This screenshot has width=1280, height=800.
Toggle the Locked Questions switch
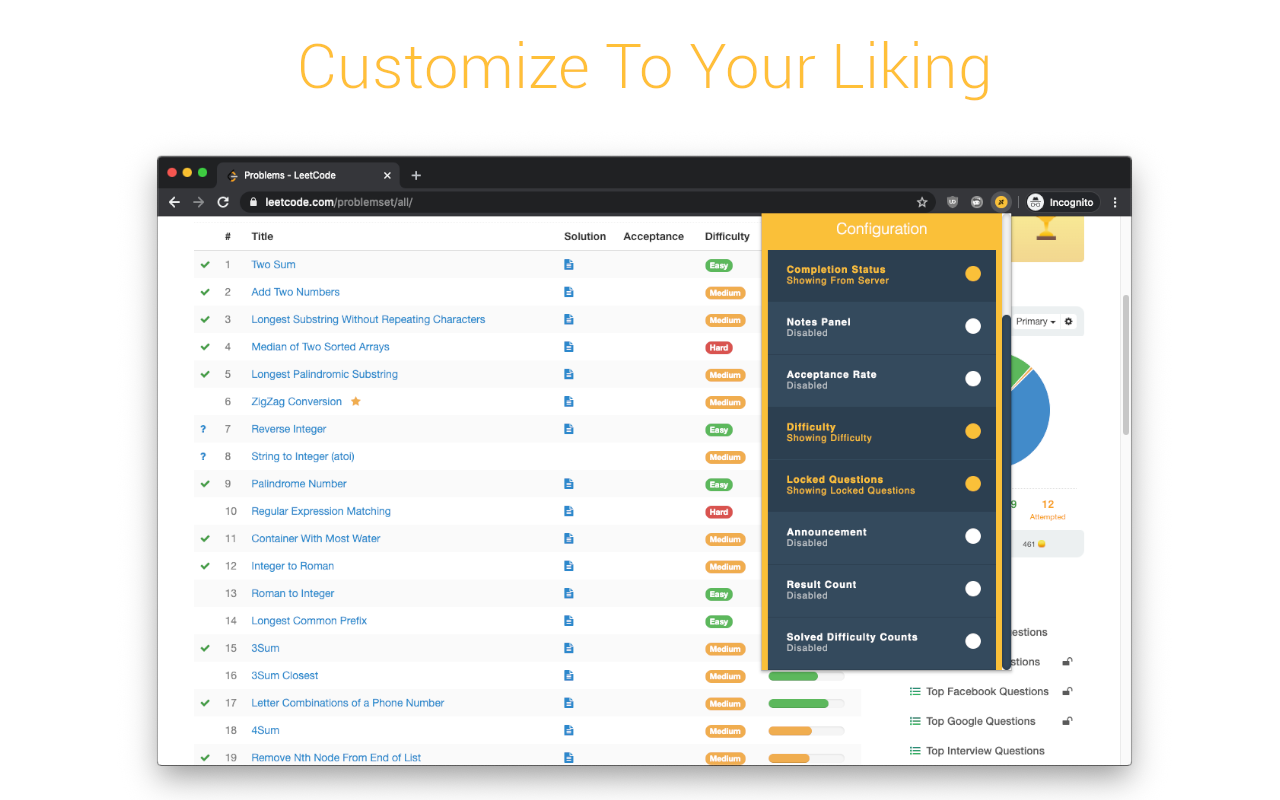point(973,484)
